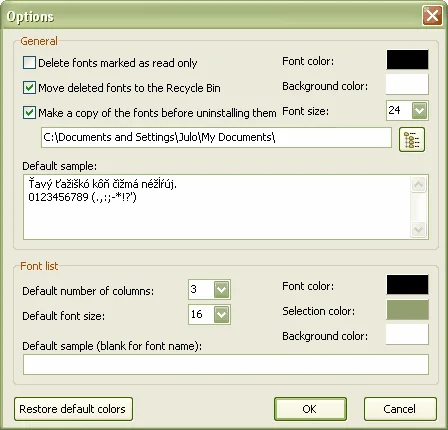This screenshot has width=448, height=430.
Task: Click the sample area scrollbar down arrow
Action: pyautogui.click(x=418, y=229)
